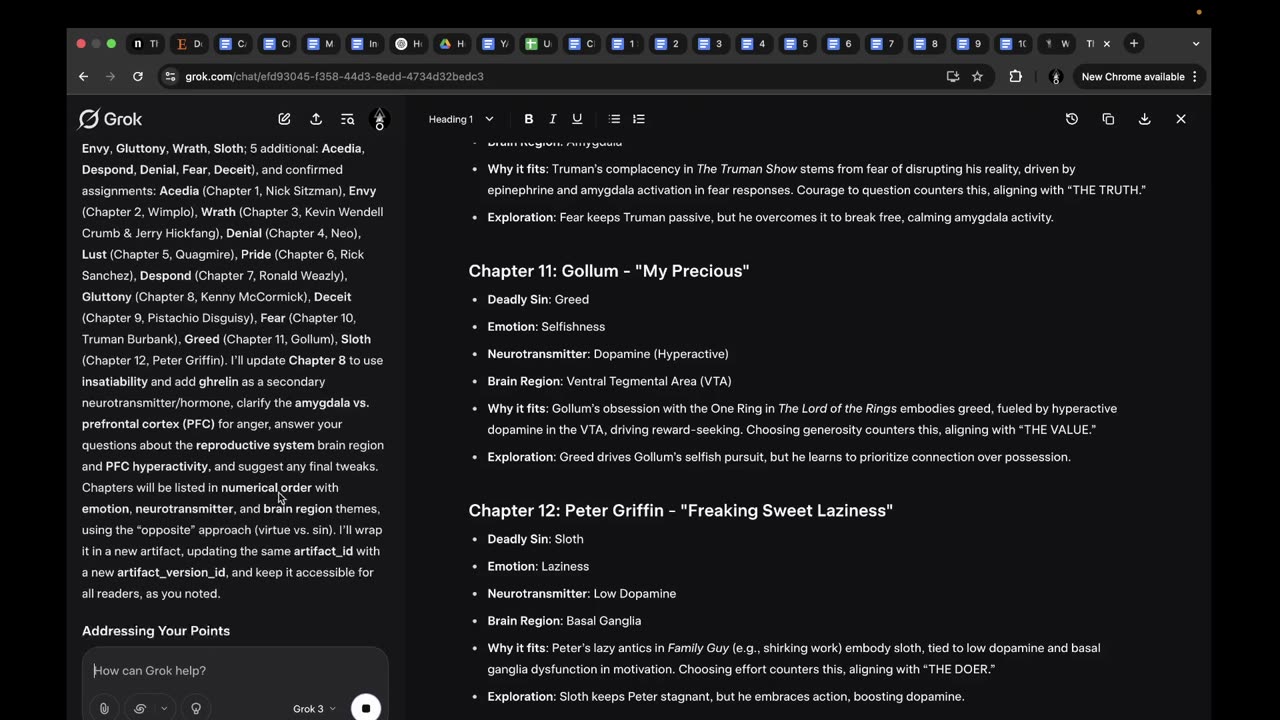Start a new chat with the compose icon
Viewport: 1280px width, 720px height.
click(x=284, y=119)
